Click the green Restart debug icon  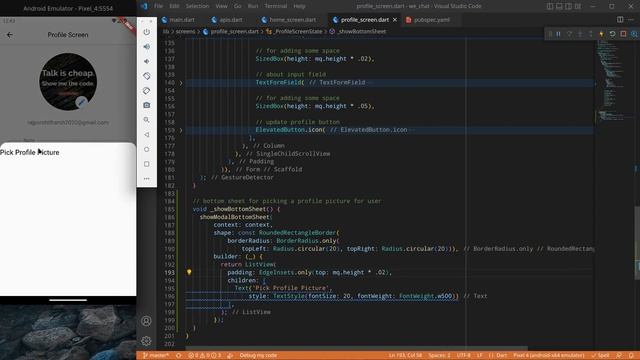click(x=612, y=34)
